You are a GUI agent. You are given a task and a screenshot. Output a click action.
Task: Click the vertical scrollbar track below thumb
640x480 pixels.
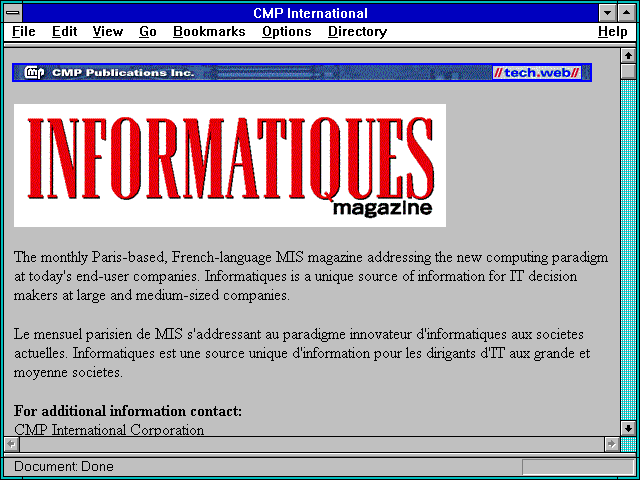628,250
